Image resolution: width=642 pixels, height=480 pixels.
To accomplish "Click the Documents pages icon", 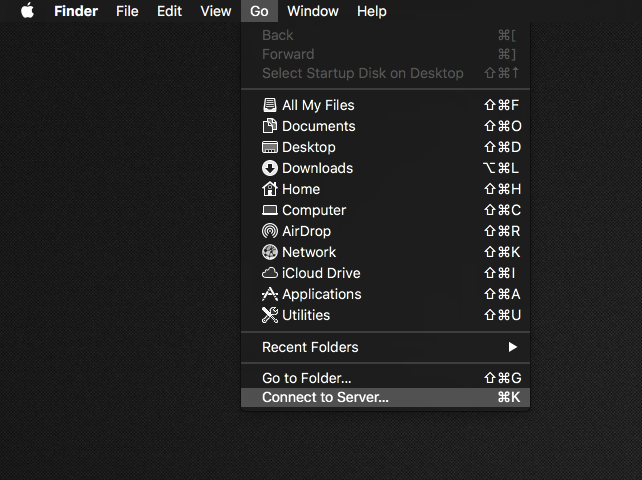I will pyautogui.click(x=269, y=126).
